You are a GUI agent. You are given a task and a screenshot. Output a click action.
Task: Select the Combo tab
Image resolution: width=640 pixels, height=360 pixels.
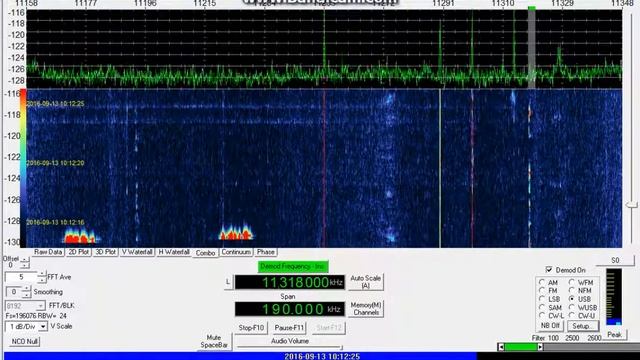point(205,253)
